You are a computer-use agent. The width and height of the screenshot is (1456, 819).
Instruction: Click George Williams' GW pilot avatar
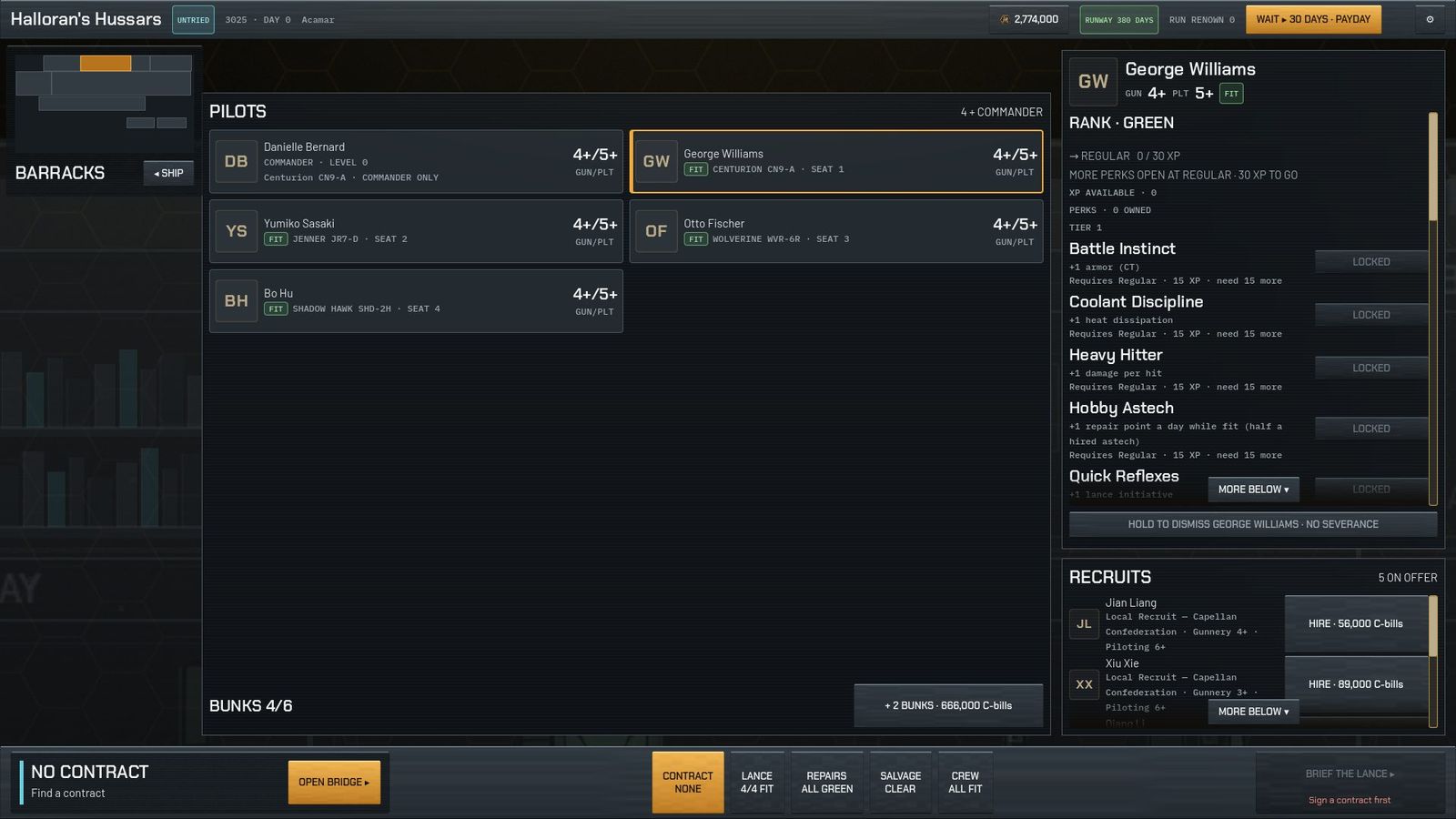656,161
